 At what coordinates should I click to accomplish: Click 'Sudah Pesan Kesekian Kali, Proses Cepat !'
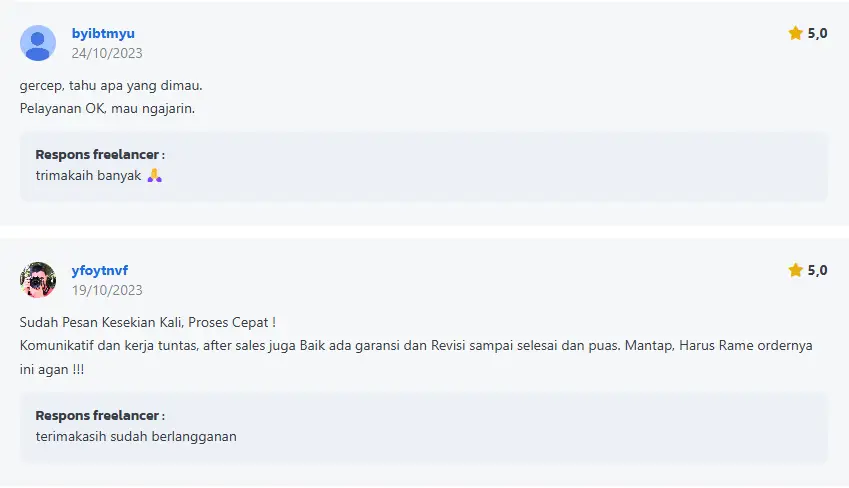[x=148, y=322]
